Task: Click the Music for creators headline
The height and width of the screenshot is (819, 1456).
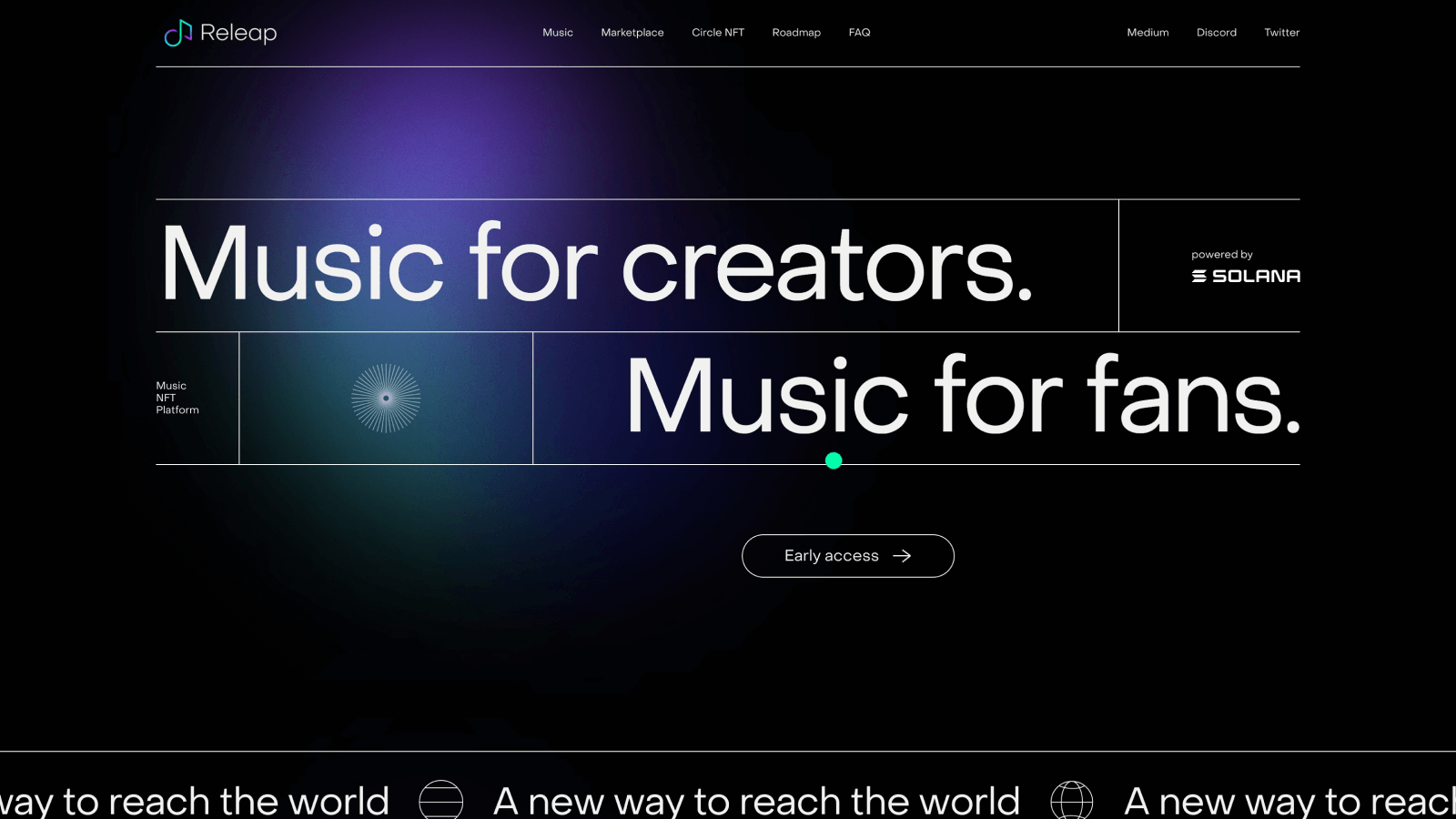Action: coord(597,264)
